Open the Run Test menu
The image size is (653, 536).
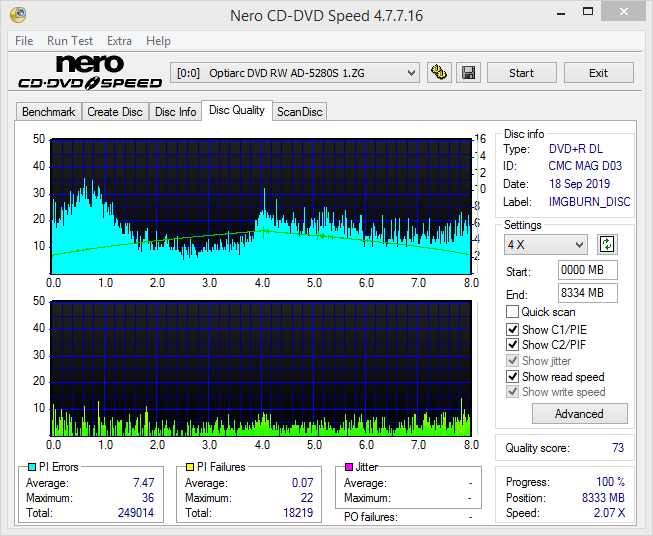(x=70, y=41)
